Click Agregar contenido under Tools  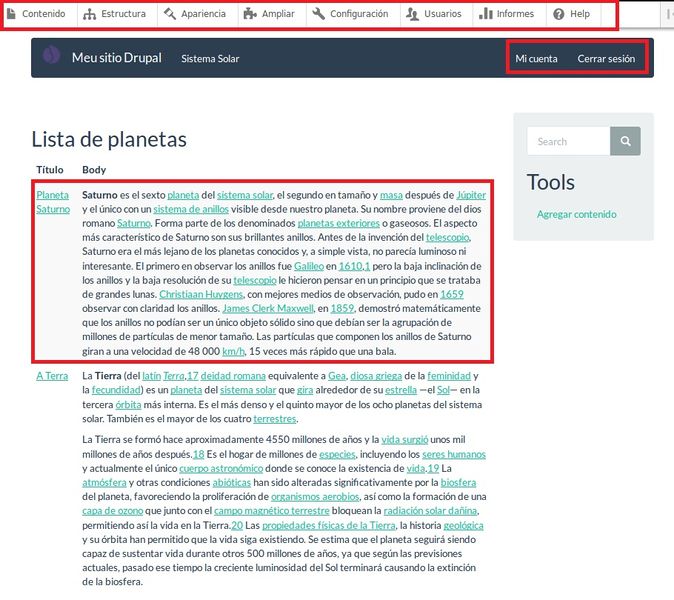576,214
